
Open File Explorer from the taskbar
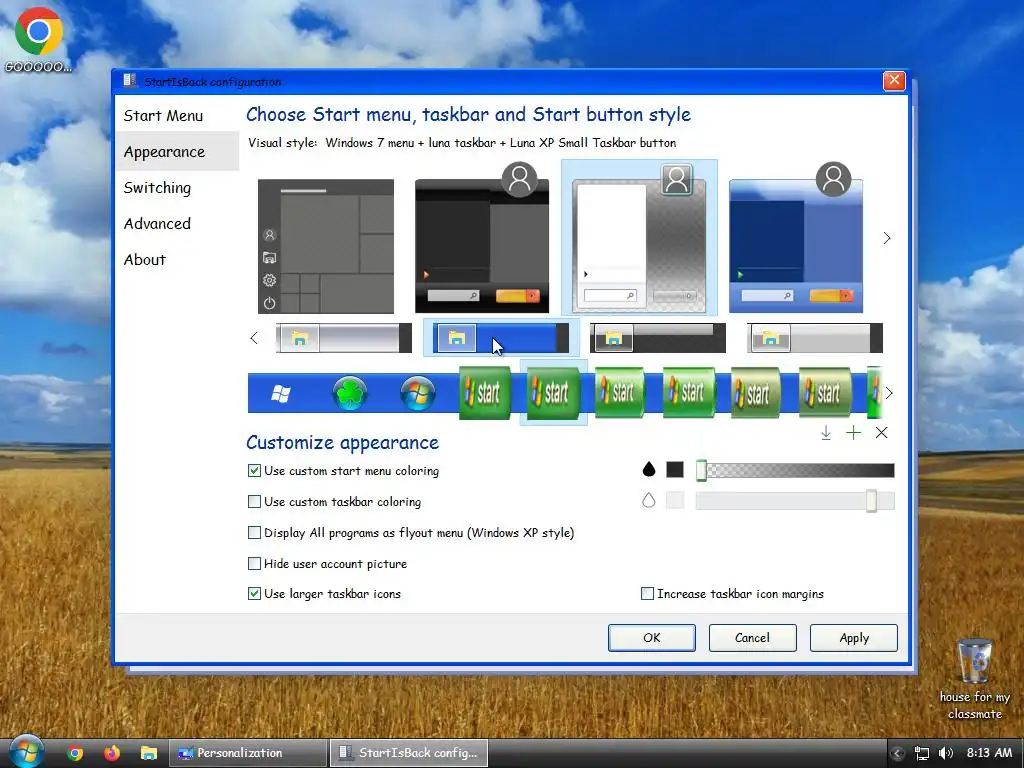click(149, 753)
